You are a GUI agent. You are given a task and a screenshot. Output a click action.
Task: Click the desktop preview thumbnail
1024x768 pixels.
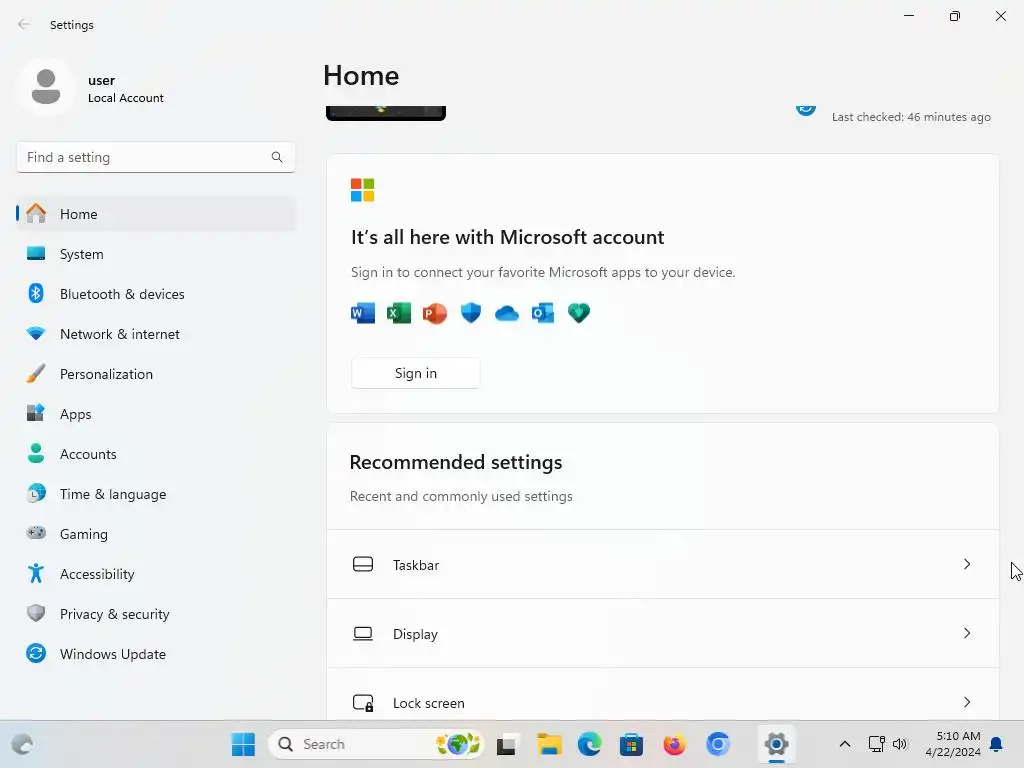(386, 113)
